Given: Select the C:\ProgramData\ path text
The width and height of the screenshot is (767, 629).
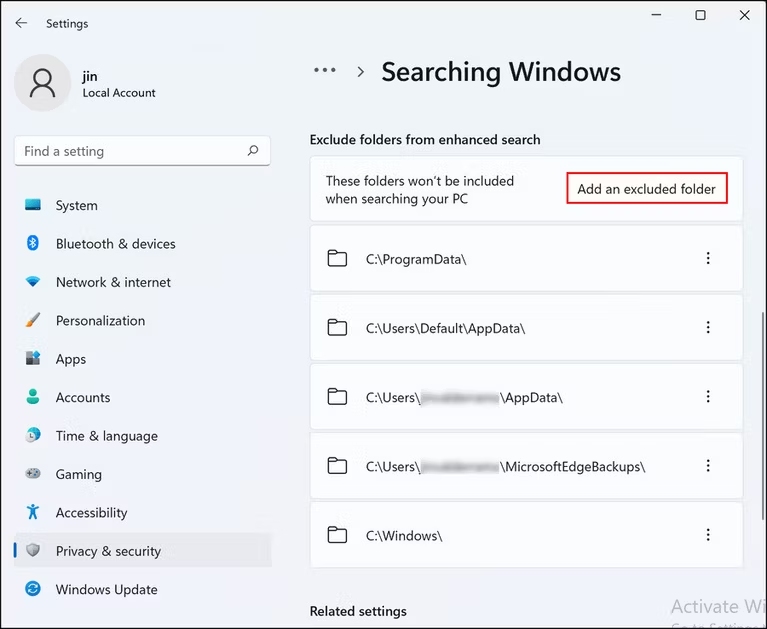Looking at the screenshot, I should click(x=416, y=259).
